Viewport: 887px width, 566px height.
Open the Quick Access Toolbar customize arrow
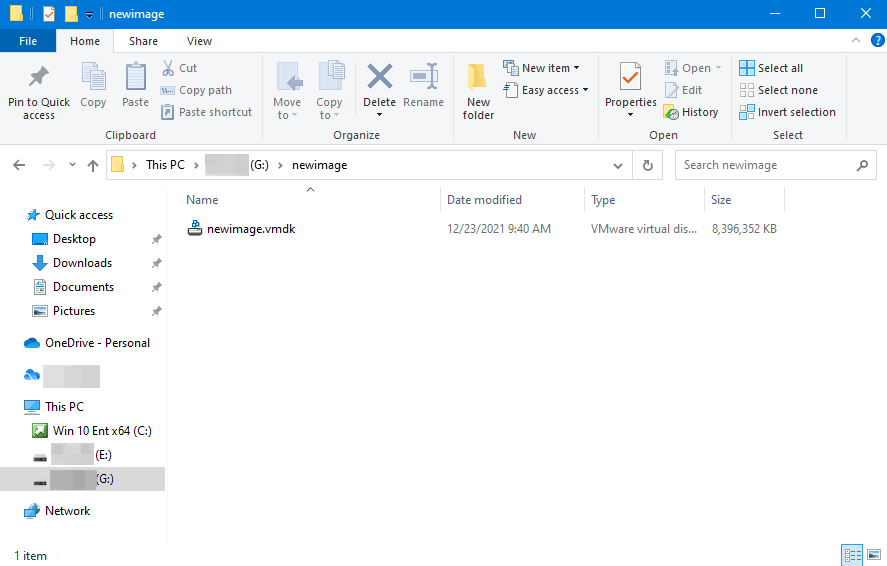coord(89,15)
